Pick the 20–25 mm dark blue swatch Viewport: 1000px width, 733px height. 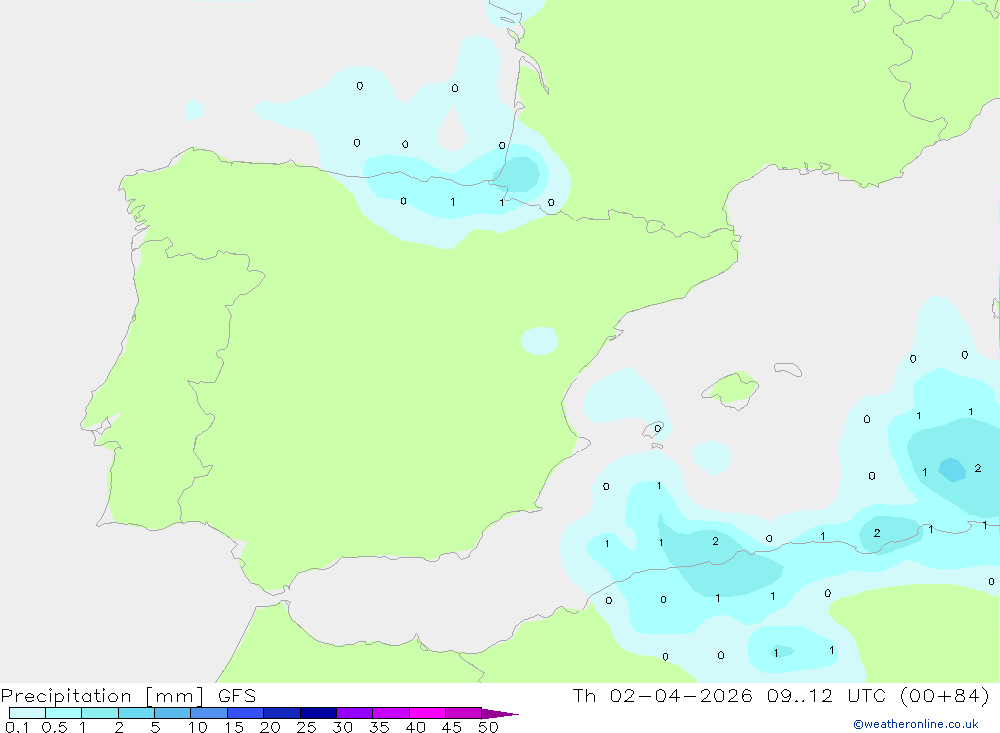point(281,713)
